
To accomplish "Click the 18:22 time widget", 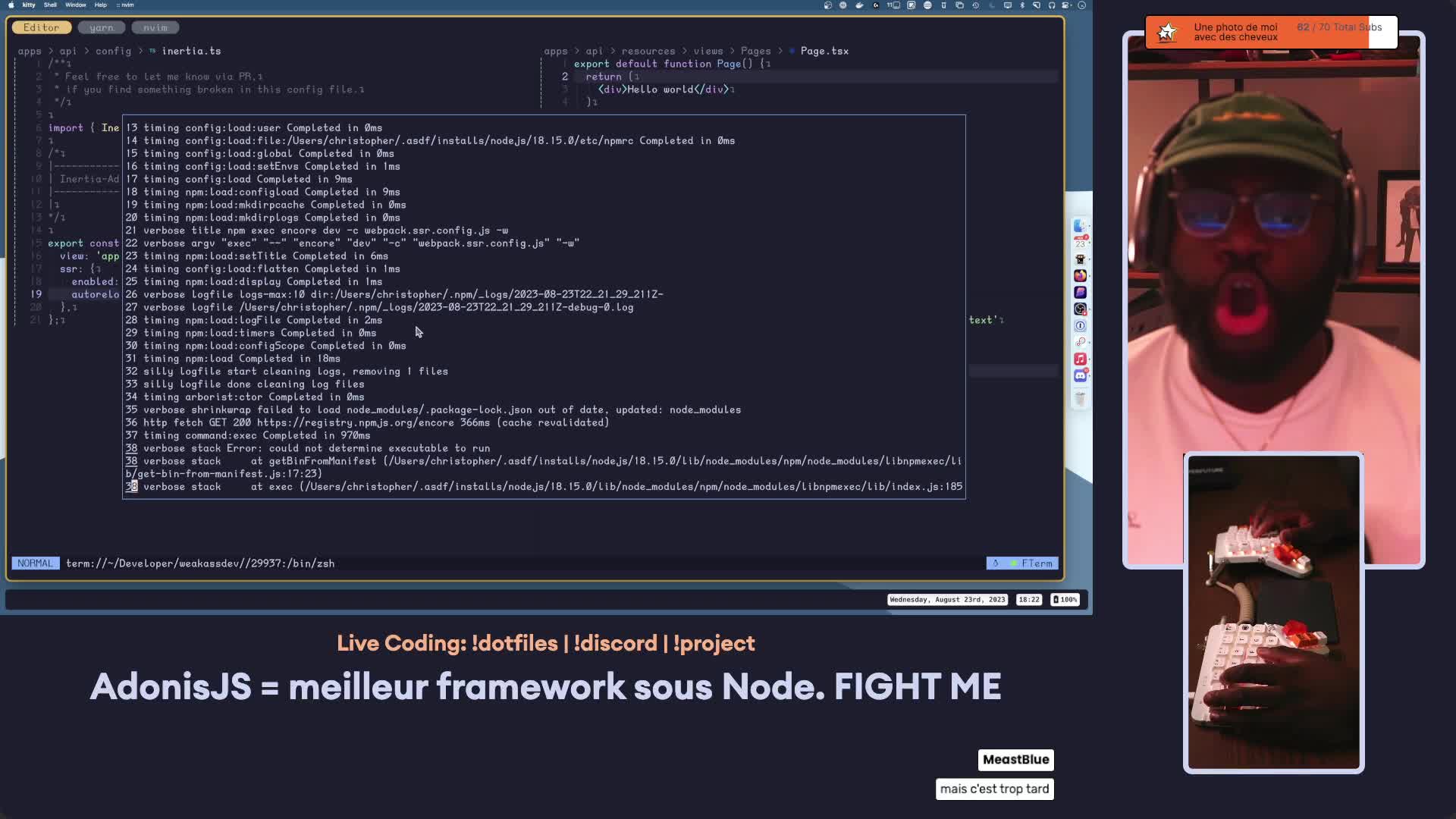I will click(1028, 599).
